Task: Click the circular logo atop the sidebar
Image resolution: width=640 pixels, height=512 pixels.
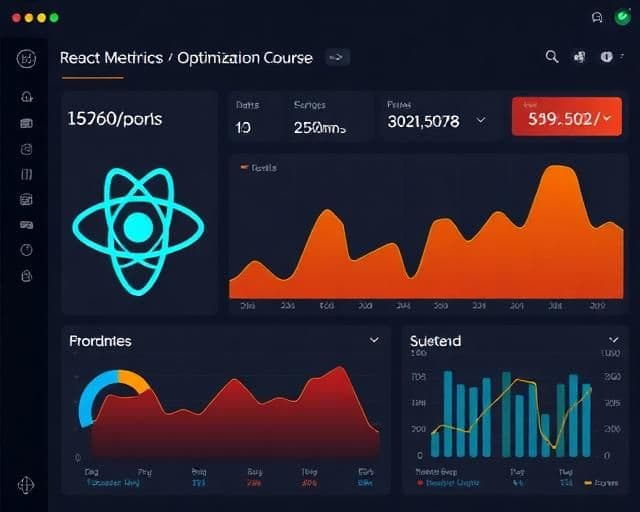Action: (26, 58)
